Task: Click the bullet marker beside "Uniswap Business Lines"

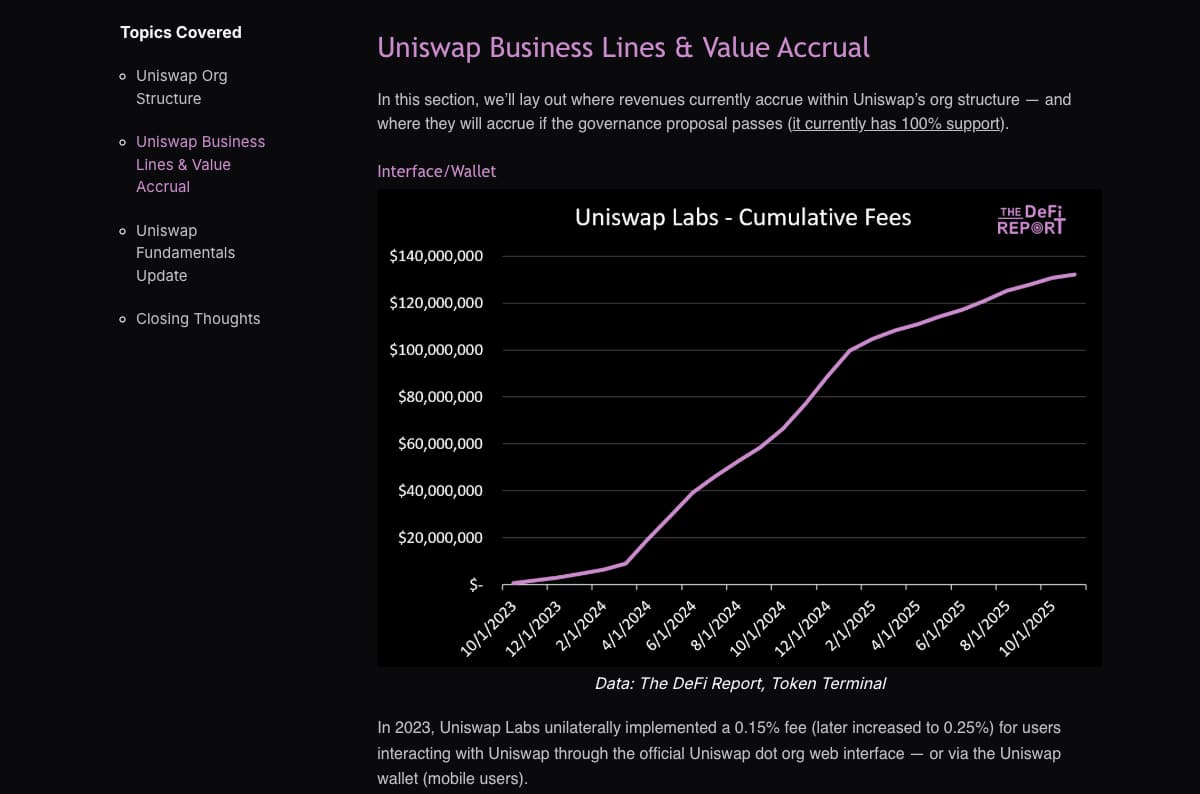Action: [x=122, y=141]
